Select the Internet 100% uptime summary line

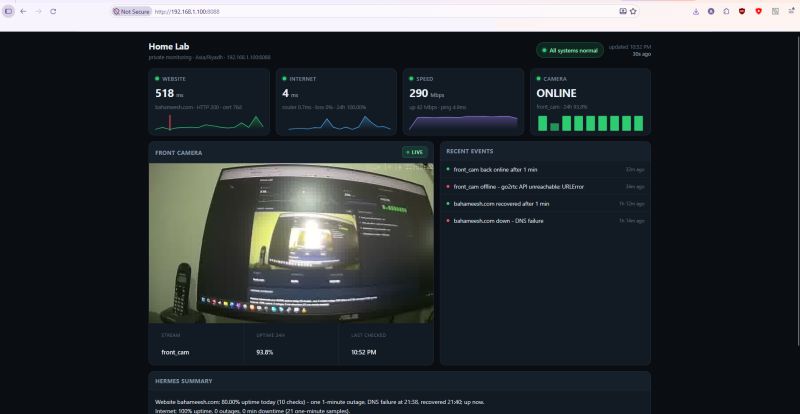pos(253,411)
